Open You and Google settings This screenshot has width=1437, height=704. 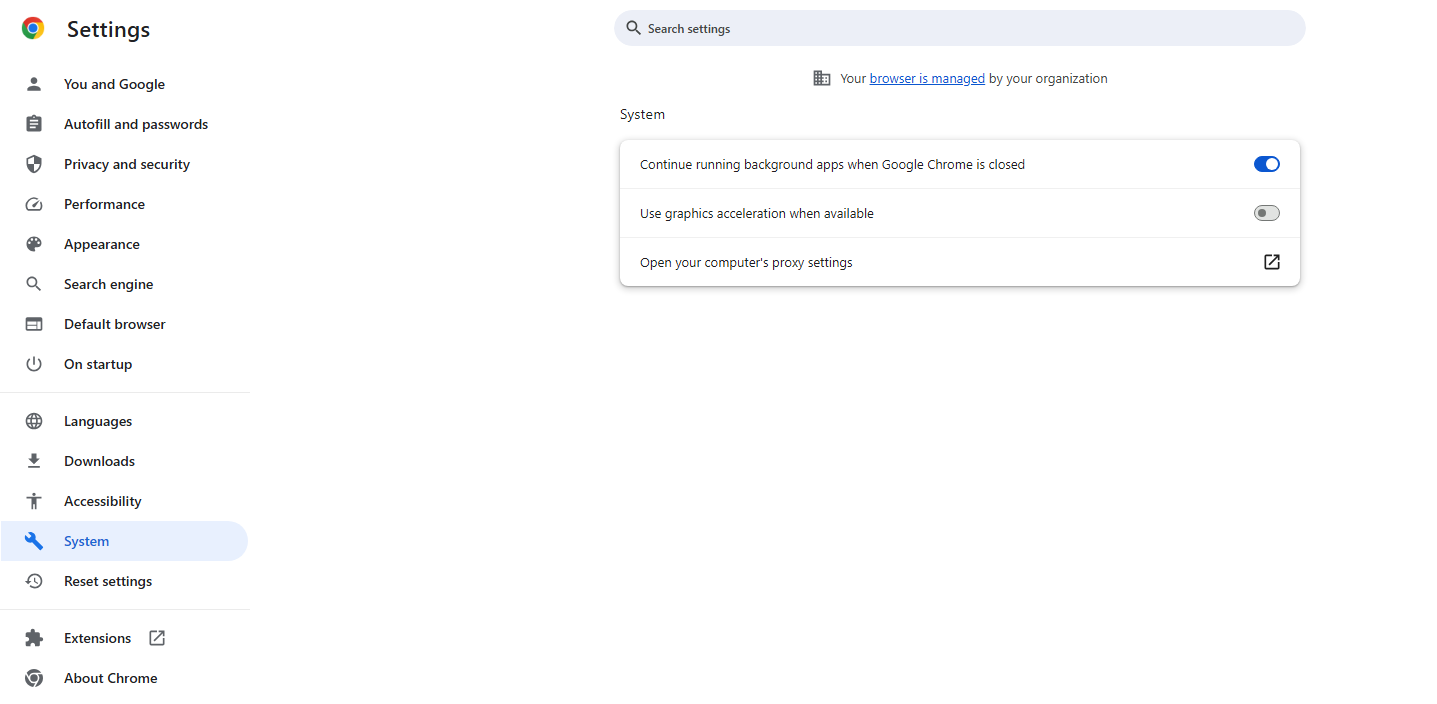pyautogui.click(x=114, y=84)
